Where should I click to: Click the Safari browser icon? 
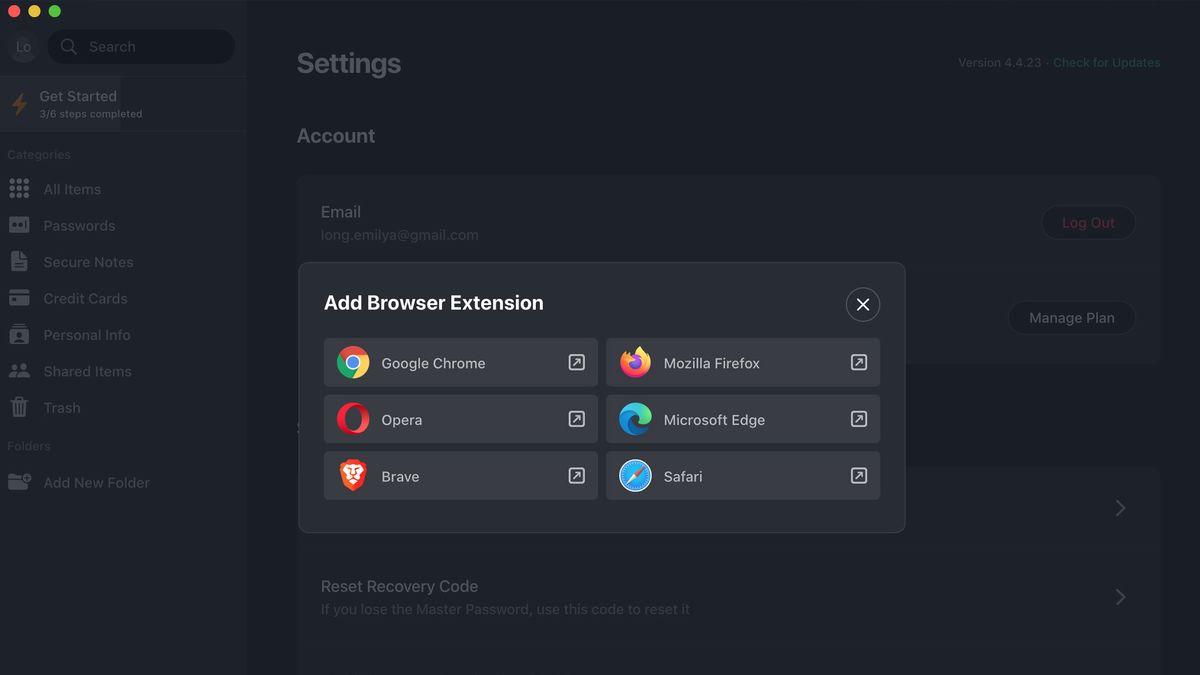coord(634,476)
